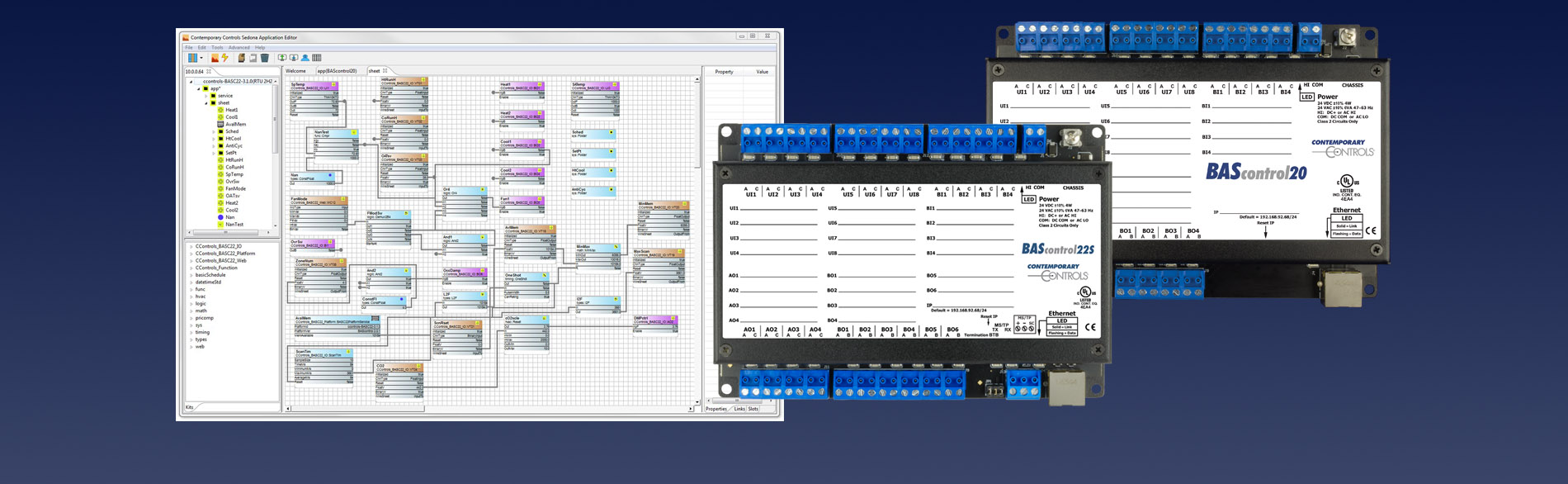Switch to the Links tab at bottom

(739, 409)
